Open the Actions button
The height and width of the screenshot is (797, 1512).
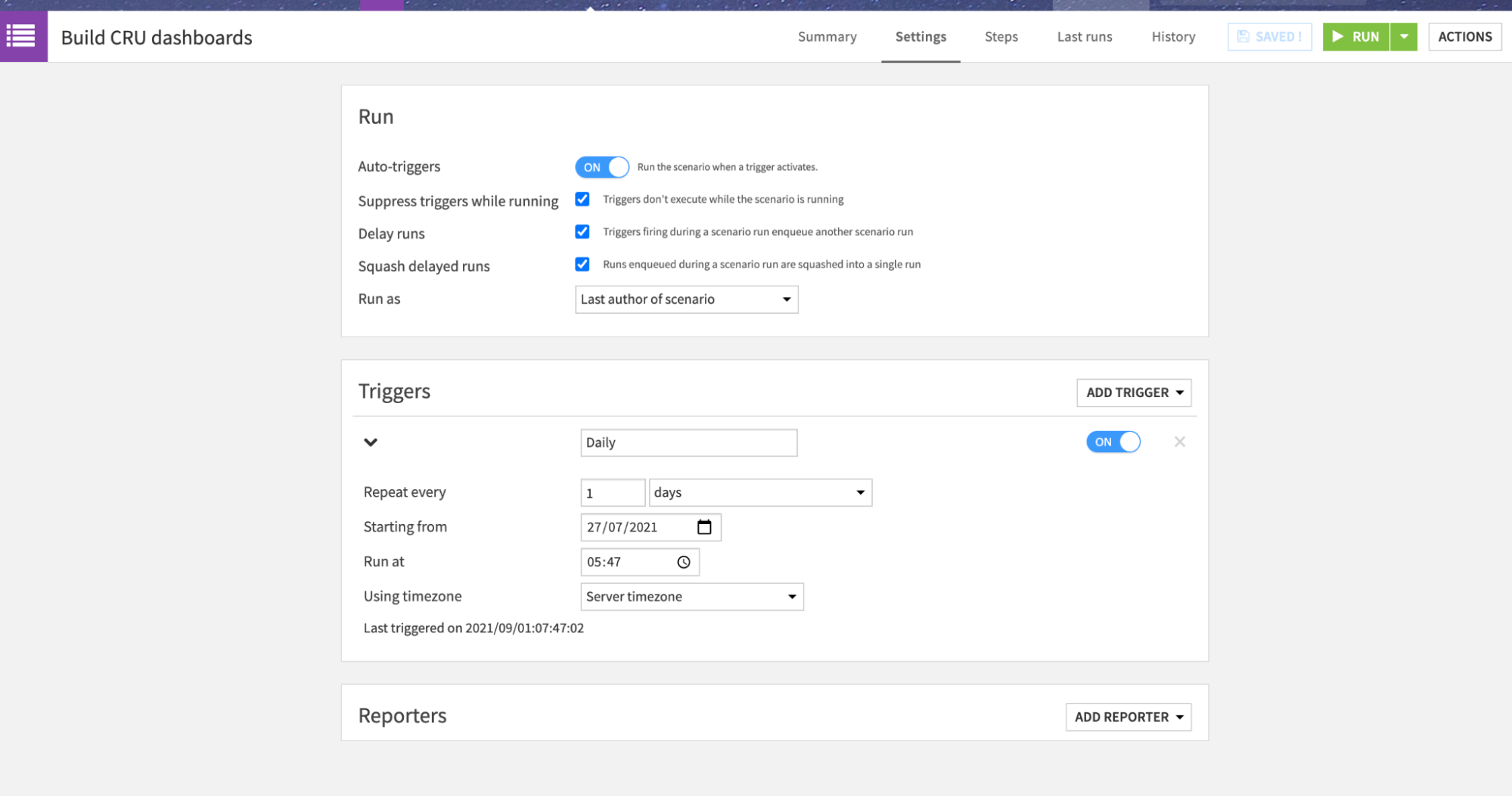pos(1464,36)
